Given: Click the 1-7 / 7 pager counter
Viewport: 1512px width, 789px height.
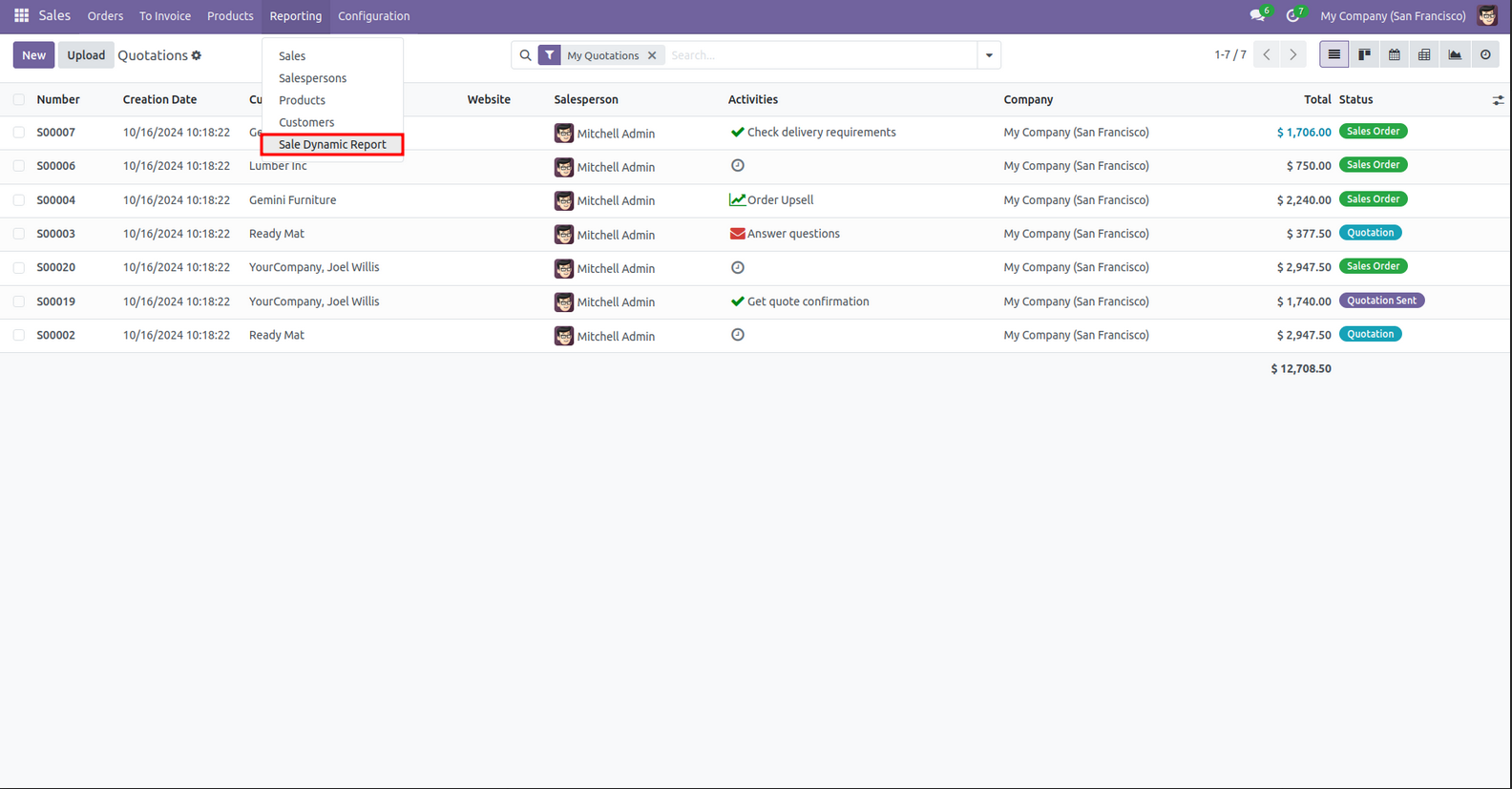Looking at the screenshot, I should 1230,55.
